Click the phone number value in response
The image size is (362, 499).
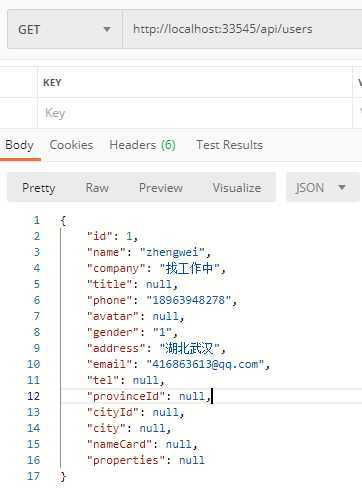pyautogui.click(x=189, y=300)
